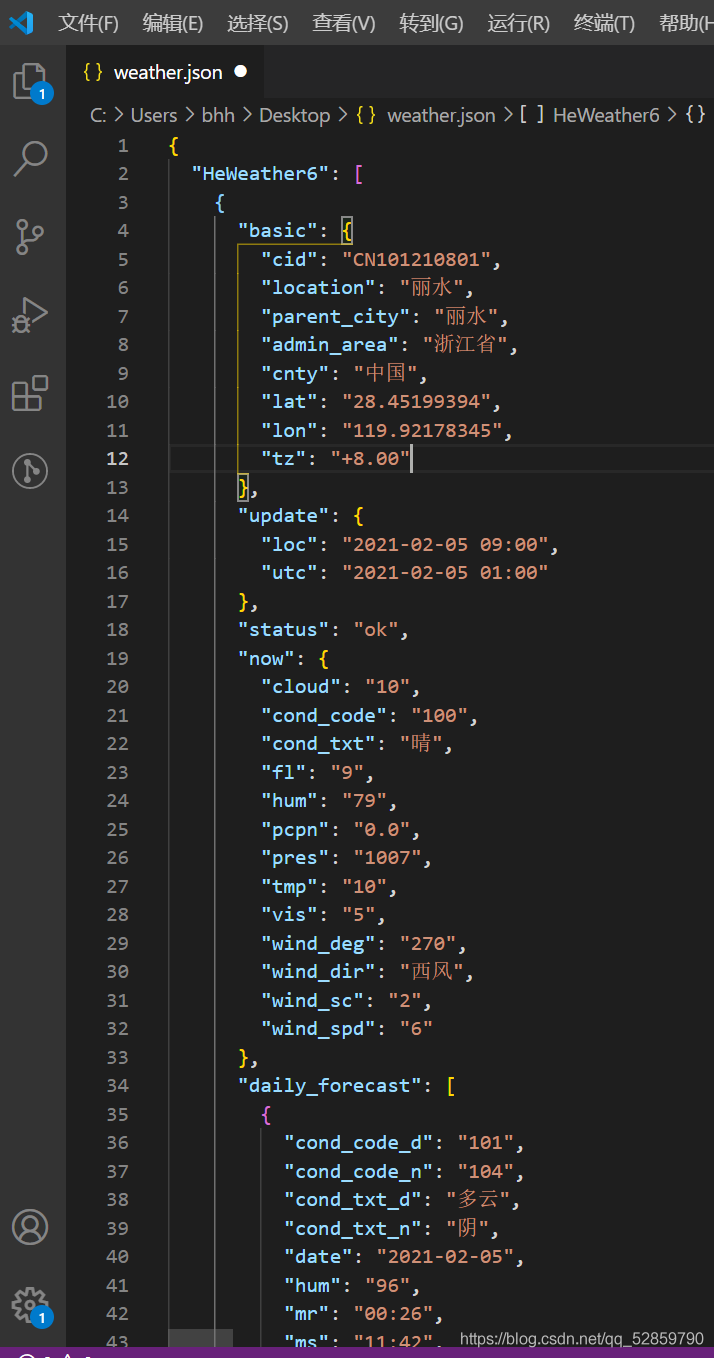Open the 运行(R) menu

click(x=518, y=23)
